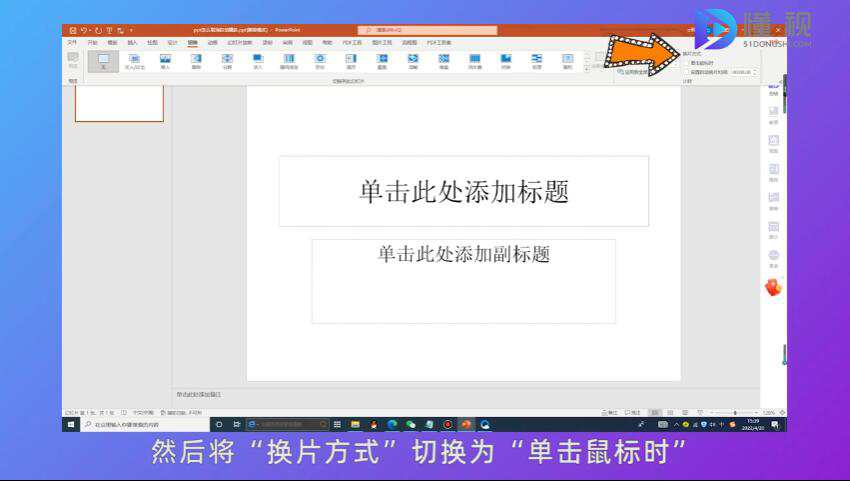Redo the last action
The height and width of the screenshot is (481, 850).
pyautogui.click(x=98, y=30)
